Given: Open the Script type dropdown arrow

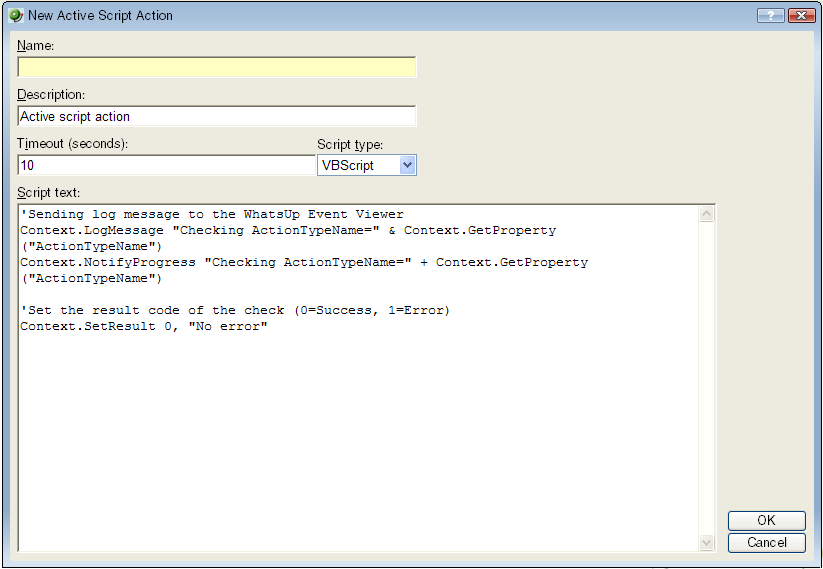Looking at the screenshot, I should coord(407,166).
